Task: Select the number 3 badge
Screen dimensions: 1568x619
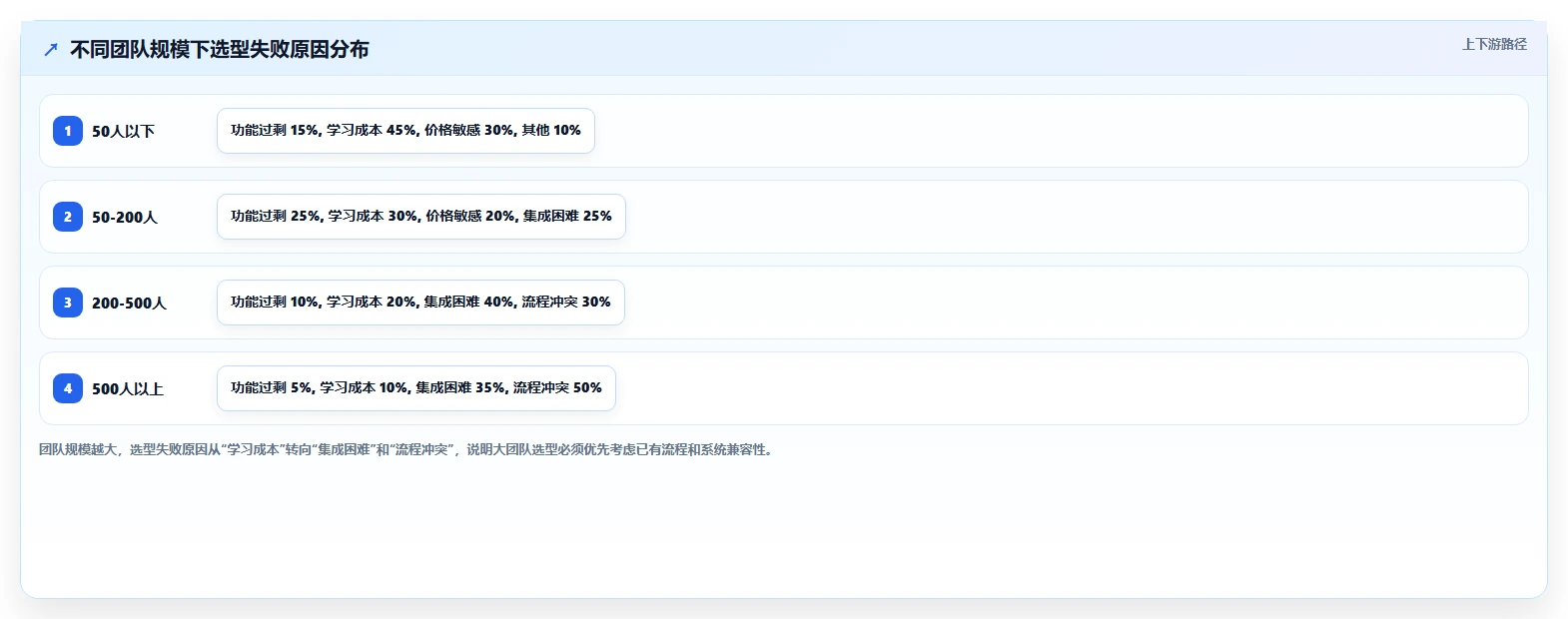Action: 68,303
